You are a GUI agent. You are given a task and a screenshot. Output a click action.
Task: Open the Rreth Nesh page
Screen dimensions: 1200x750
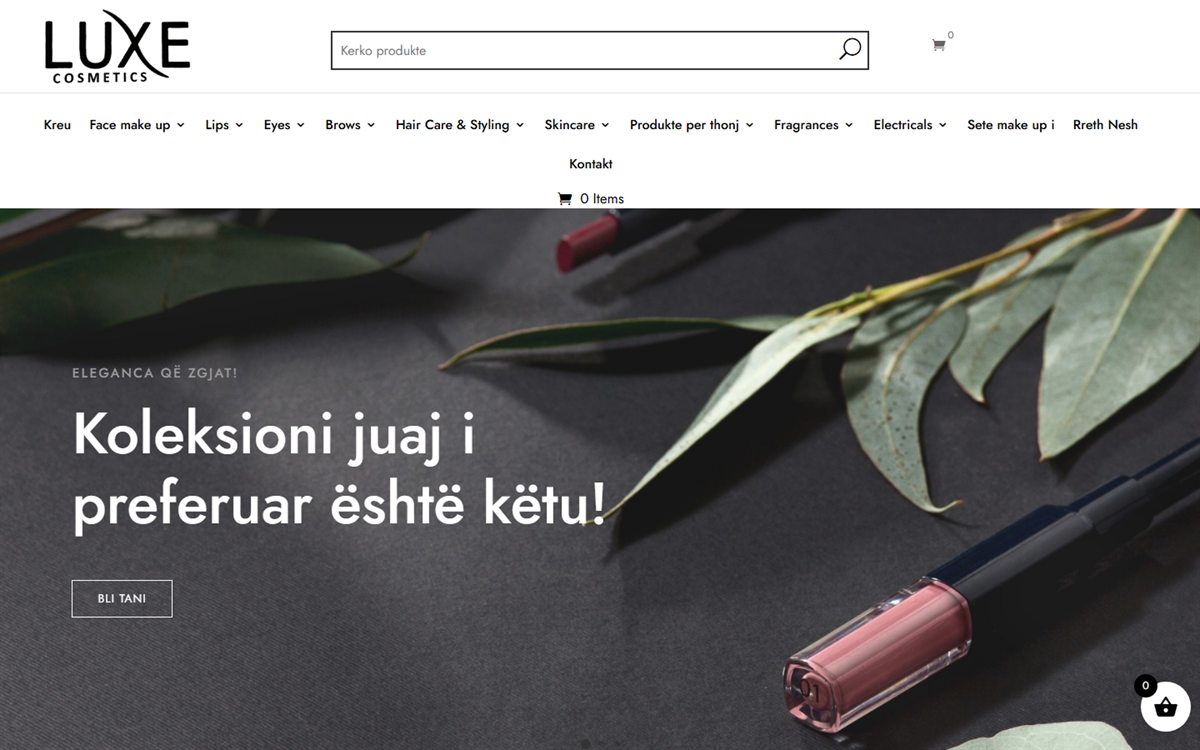pyautogui.click(x=1105, y=125)
